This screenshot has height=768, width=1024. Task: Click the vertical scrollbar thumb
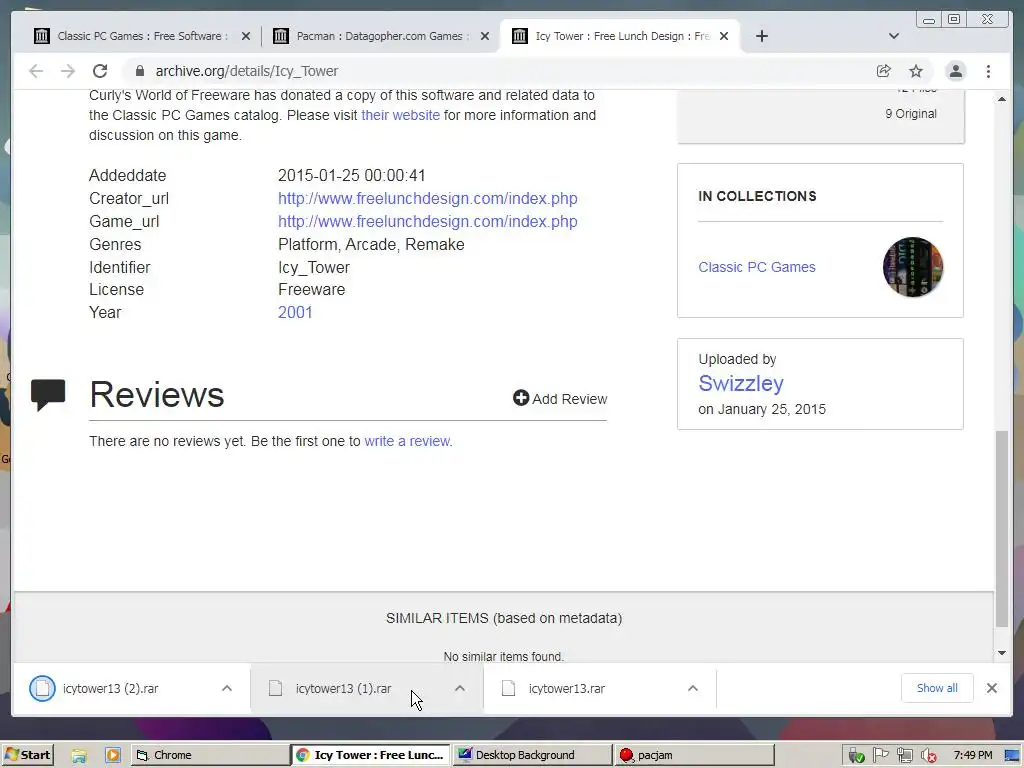1002,529
